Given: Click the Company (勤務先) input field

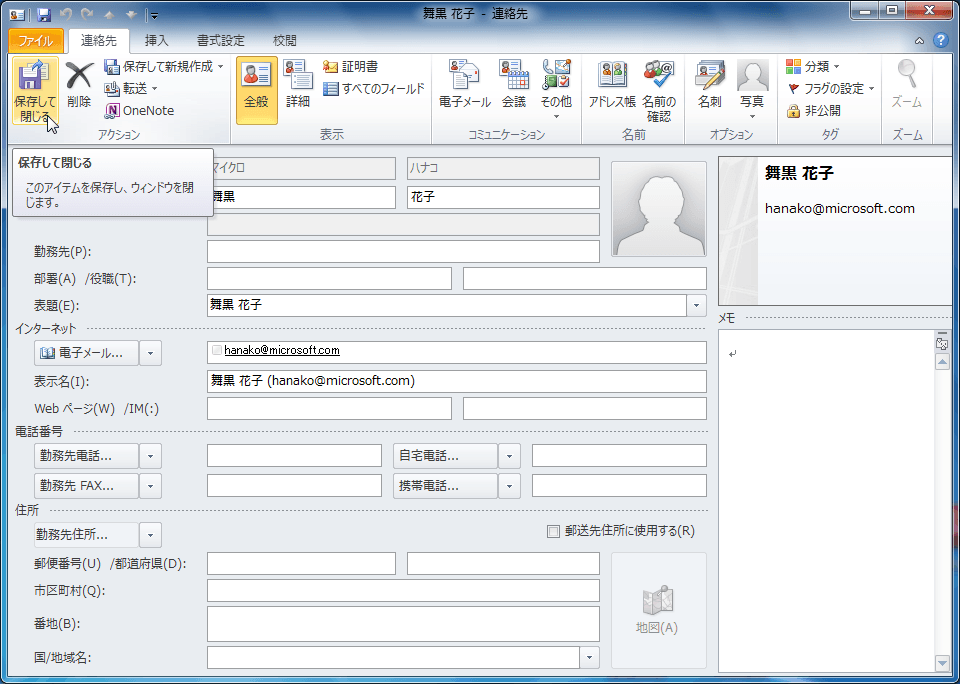Looking at the screenshot, I should (403, 252).
